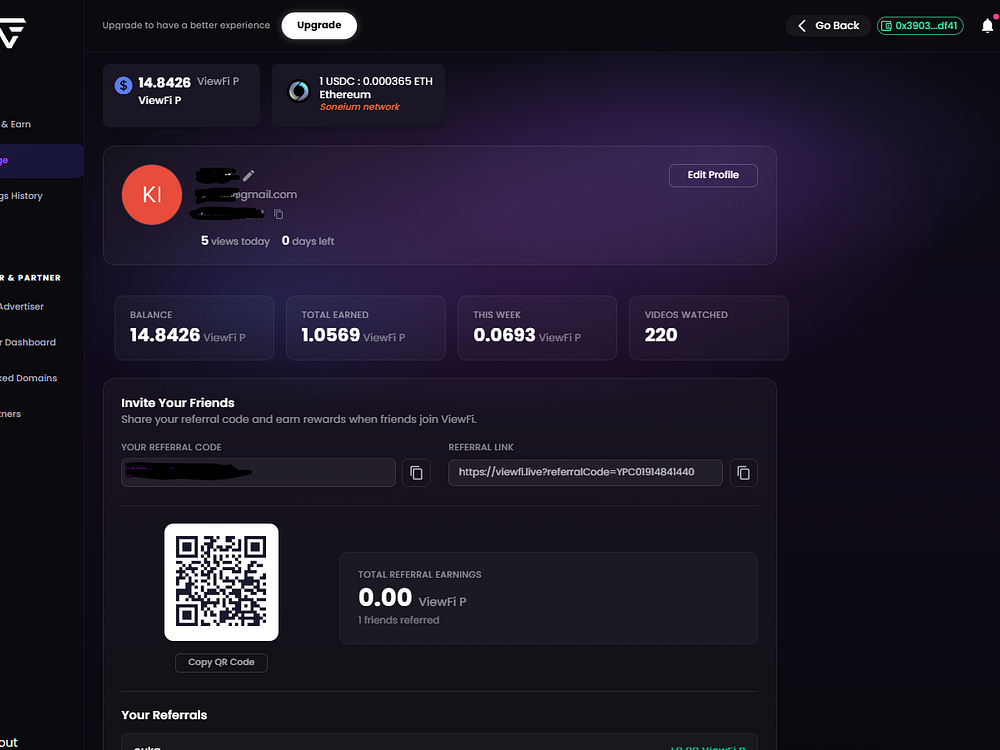Select the highlighted purple sidebar item
The width and height of the screenshot is (1000, 750).
coord(41,161)
